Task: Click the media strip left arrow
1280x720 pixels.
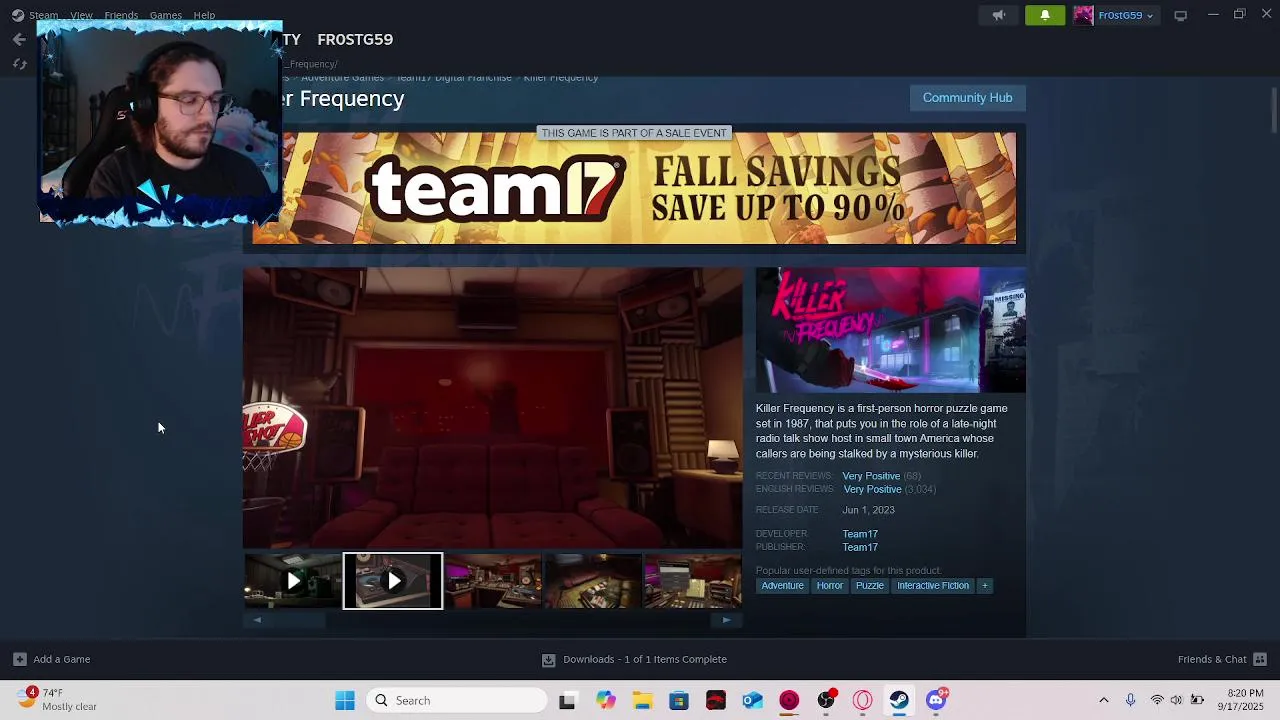Action: pyautogui.click(x=257, y=620)
